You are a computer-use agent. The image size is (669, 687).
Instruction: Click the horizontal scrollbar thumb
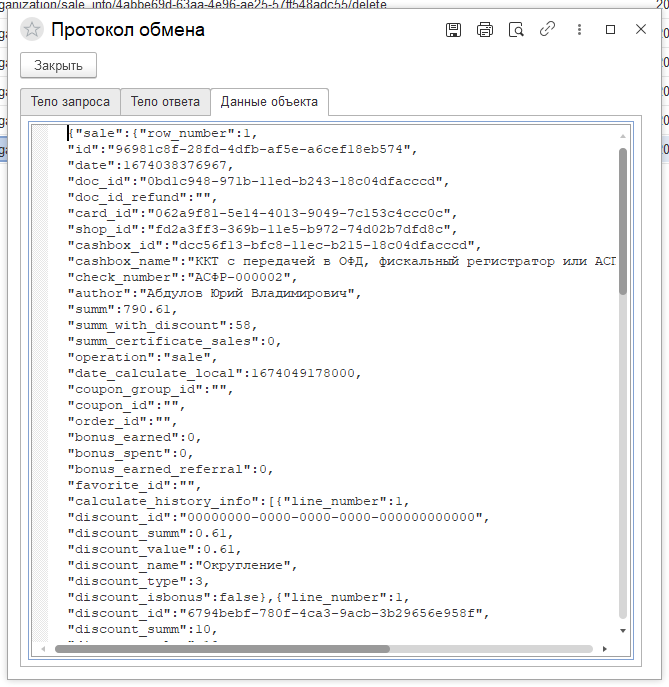(222, 649)
